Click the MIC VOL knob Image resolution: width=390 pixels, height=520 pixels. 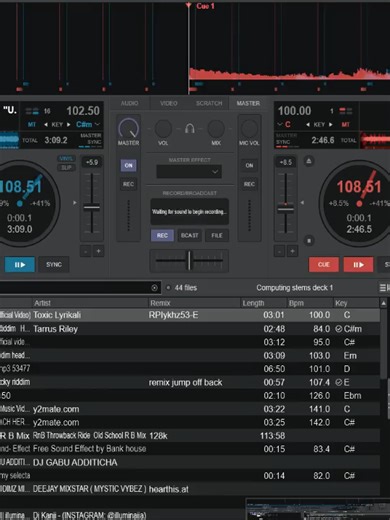point(249,128)
